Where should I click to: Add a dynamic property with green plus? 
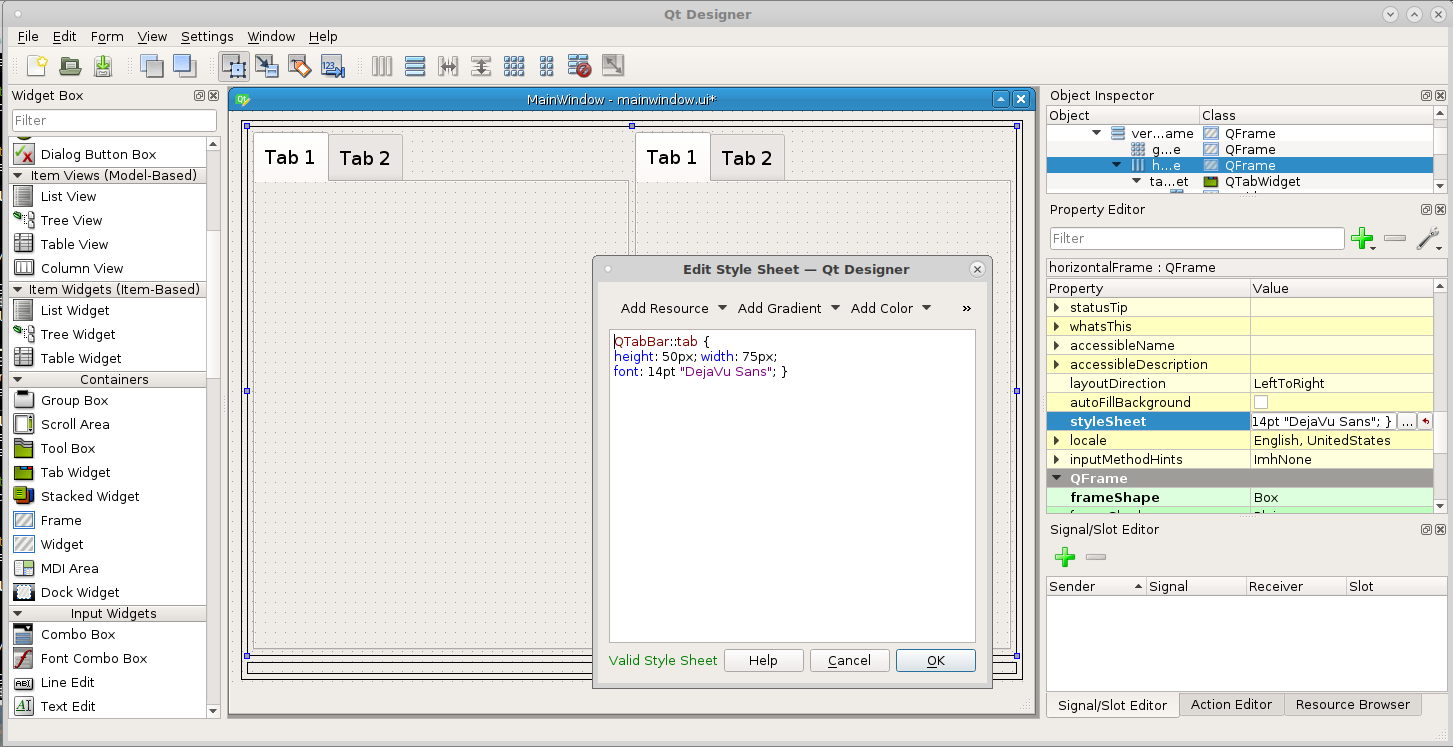point(1362,238)
